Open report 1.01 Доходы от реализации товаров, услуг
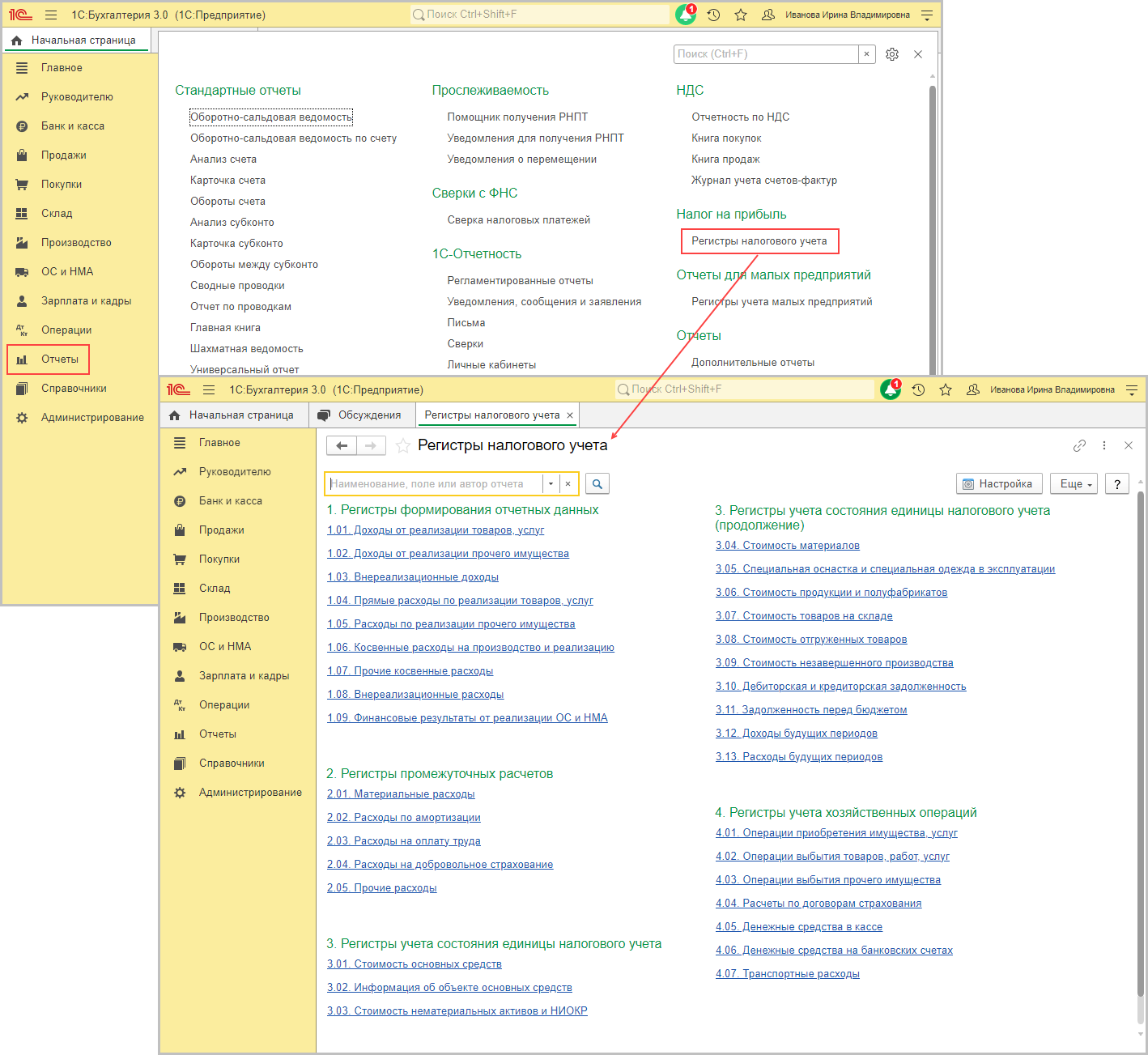This screenshot has height=1055, width=1148. [436, 530]
